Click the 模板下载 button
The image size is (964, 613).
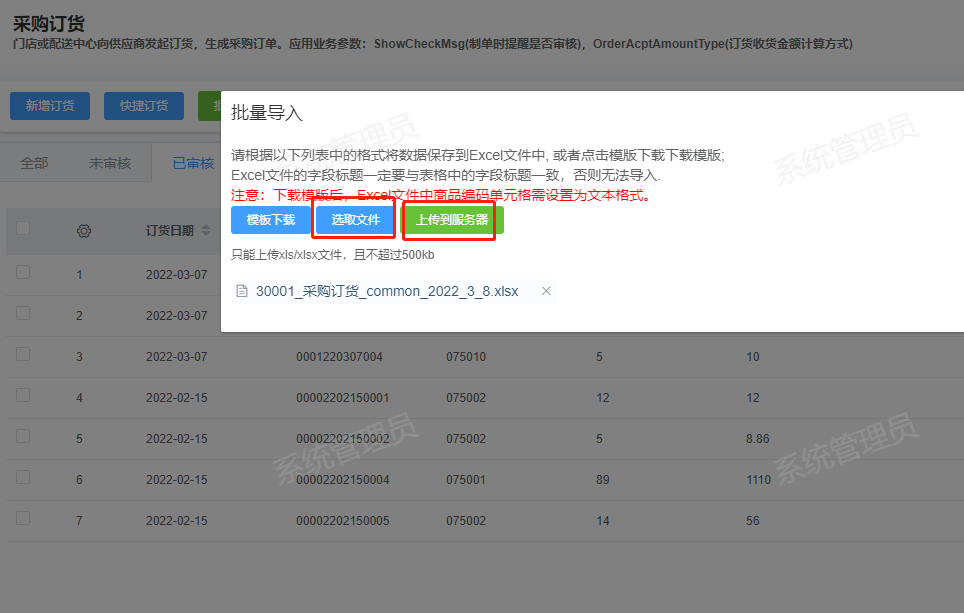coord(271,220)
